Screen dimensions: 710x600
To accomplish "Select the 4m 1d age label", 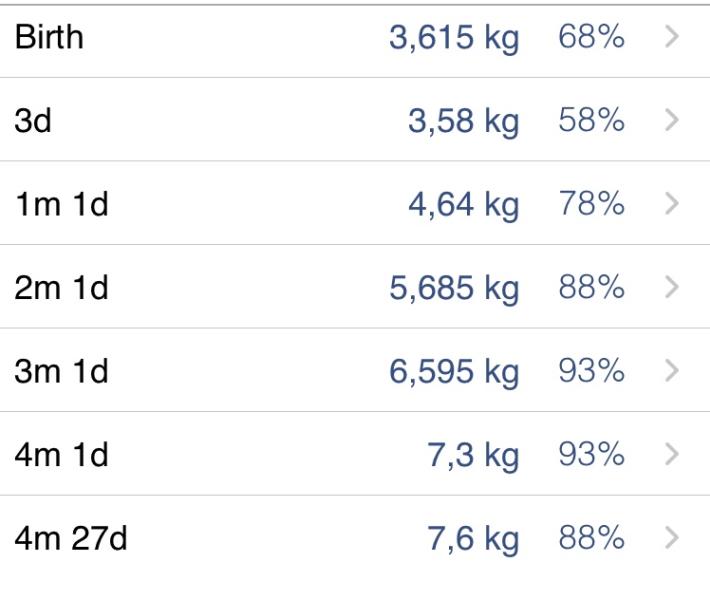I will [62, 455].
